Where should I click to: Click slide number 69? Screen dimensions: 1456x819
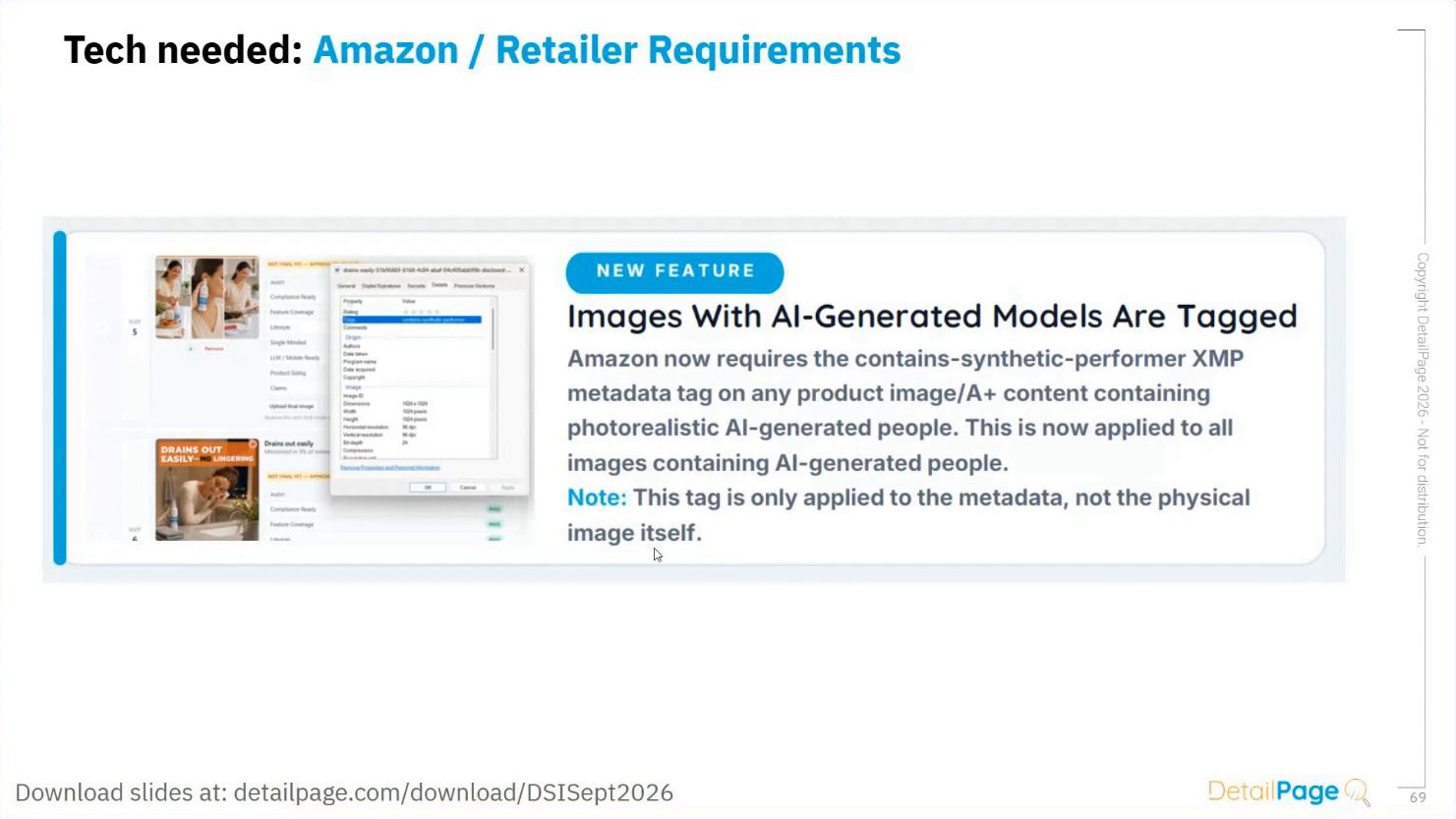(1417, 797)
